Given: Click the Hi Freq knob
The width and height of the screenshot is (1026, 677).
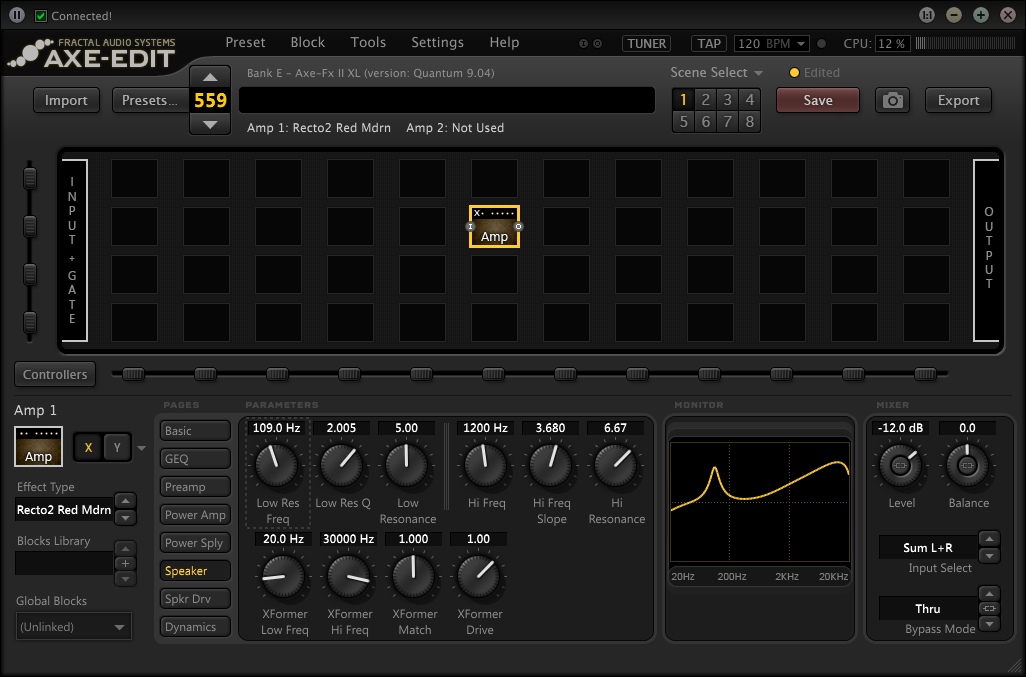Looking at the screenshot, I should pos(486,465).
